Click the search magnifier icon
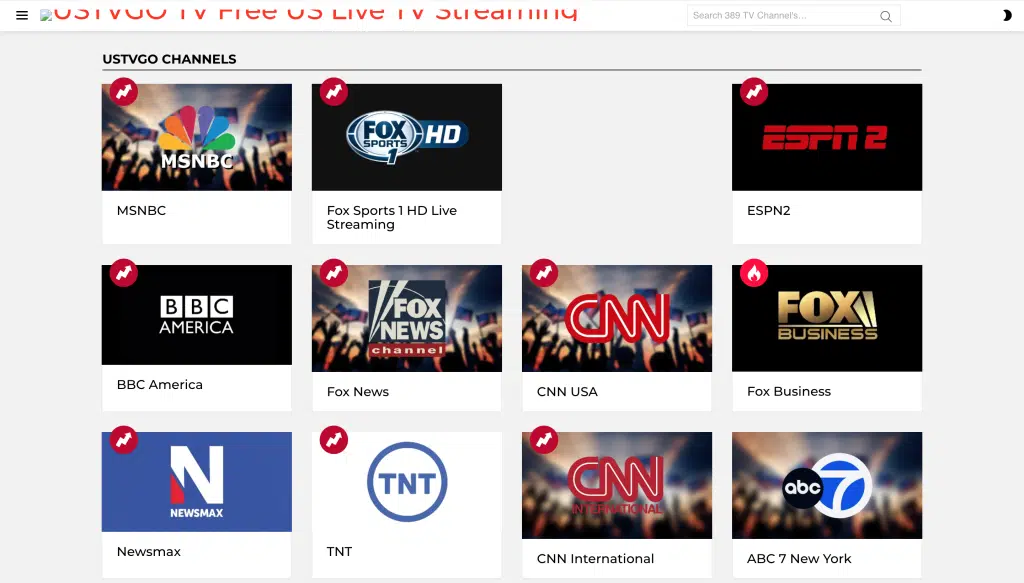1024x583 pixels. [886, 16]
